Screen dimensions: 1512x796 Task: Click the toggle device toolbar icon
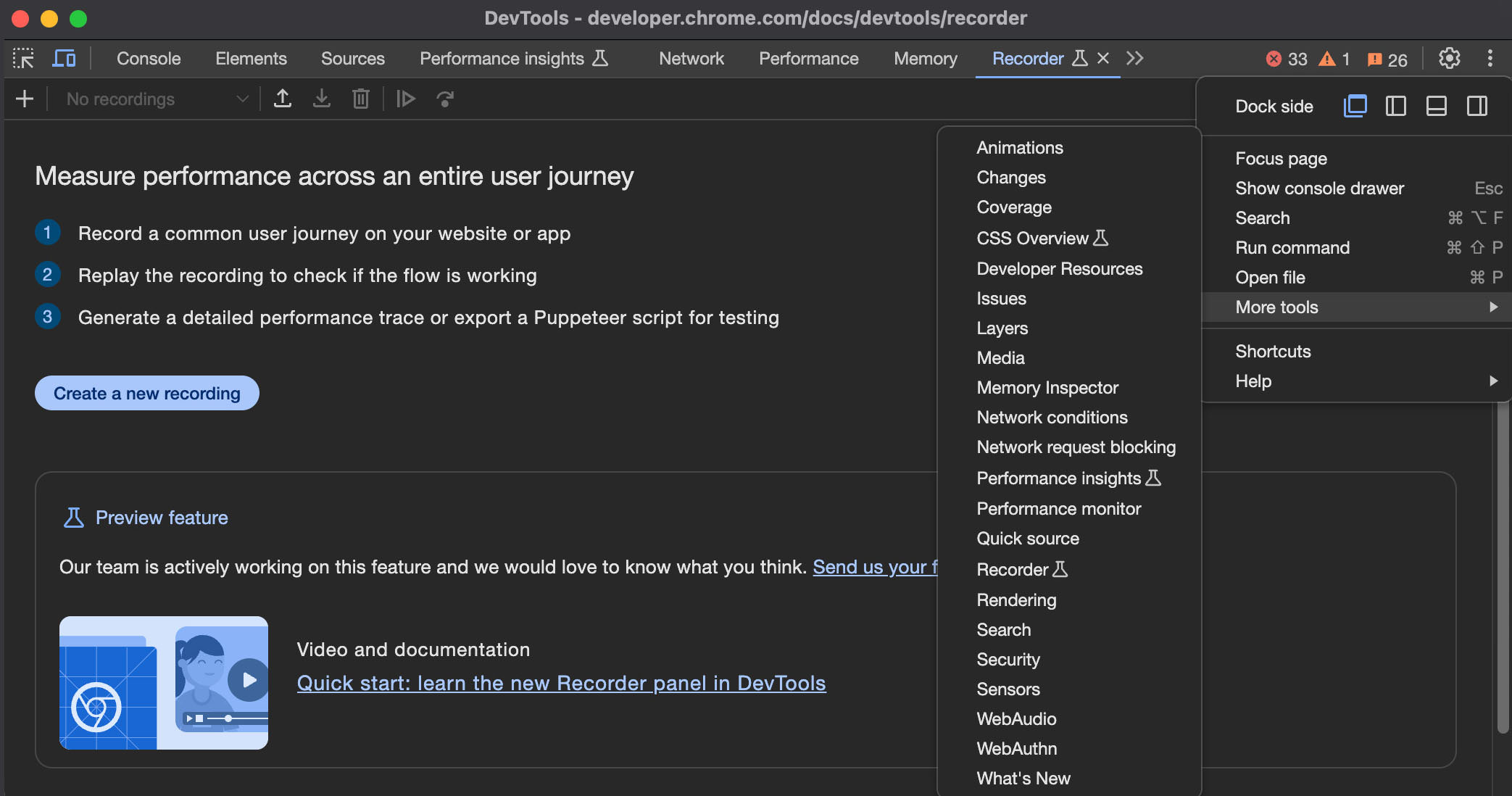pyautogui.click(x=63, y=57)
